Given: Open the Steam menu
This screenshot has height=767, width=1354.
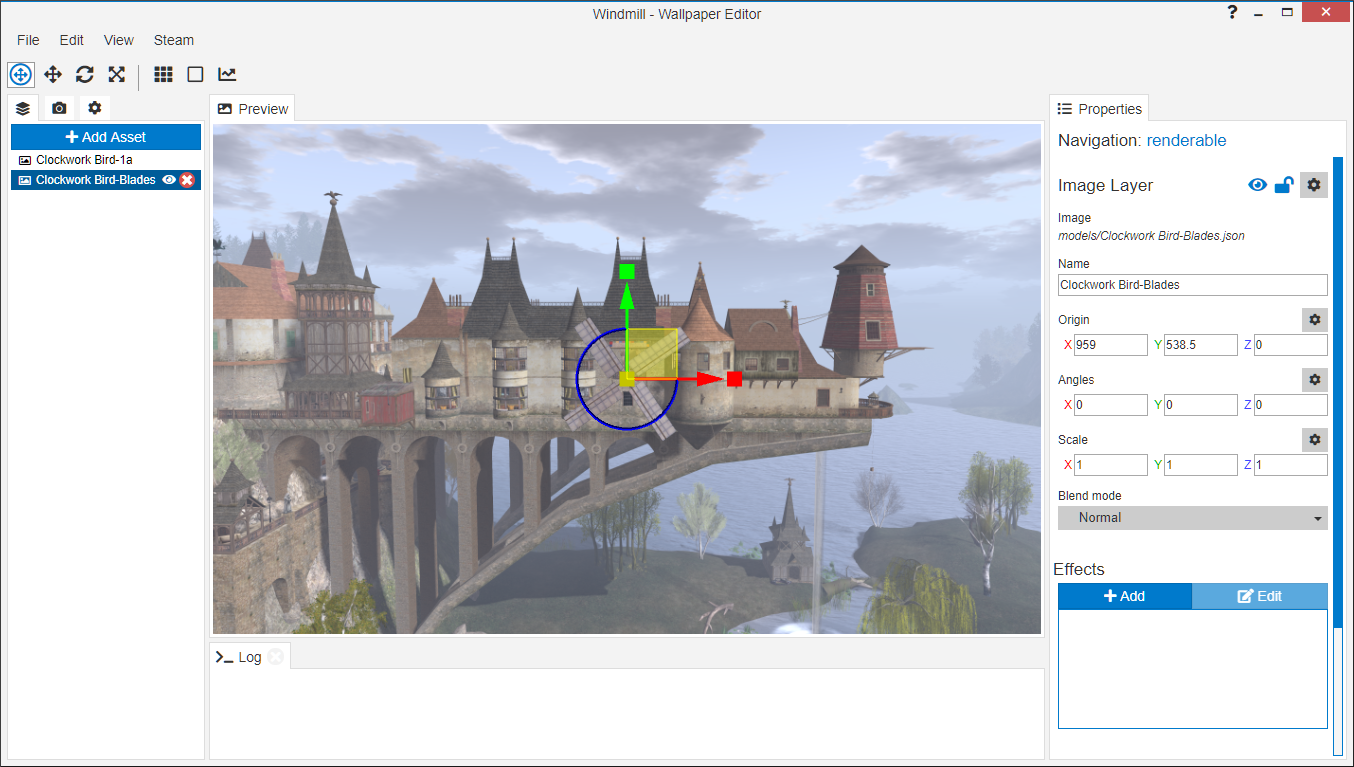Looking at the screenshot, I should click(x=174, y=40).
